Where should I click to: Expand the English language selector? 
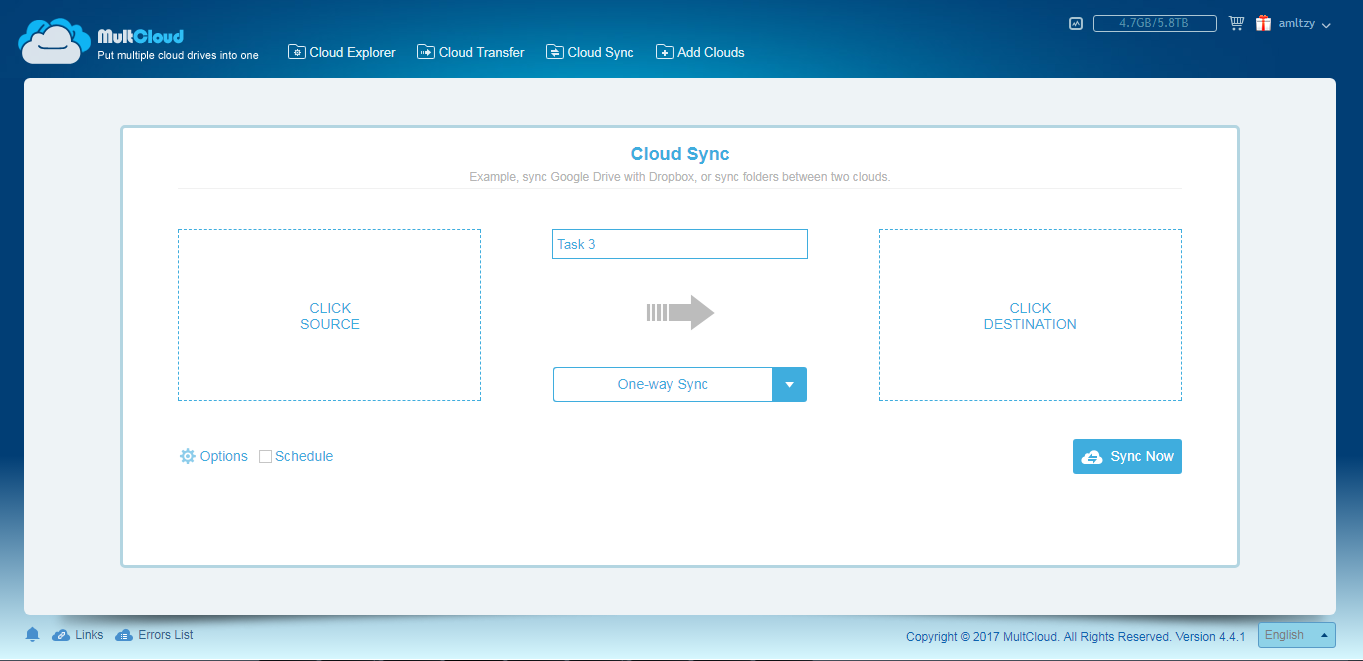pyautogui.click(x=1297, y=635)
